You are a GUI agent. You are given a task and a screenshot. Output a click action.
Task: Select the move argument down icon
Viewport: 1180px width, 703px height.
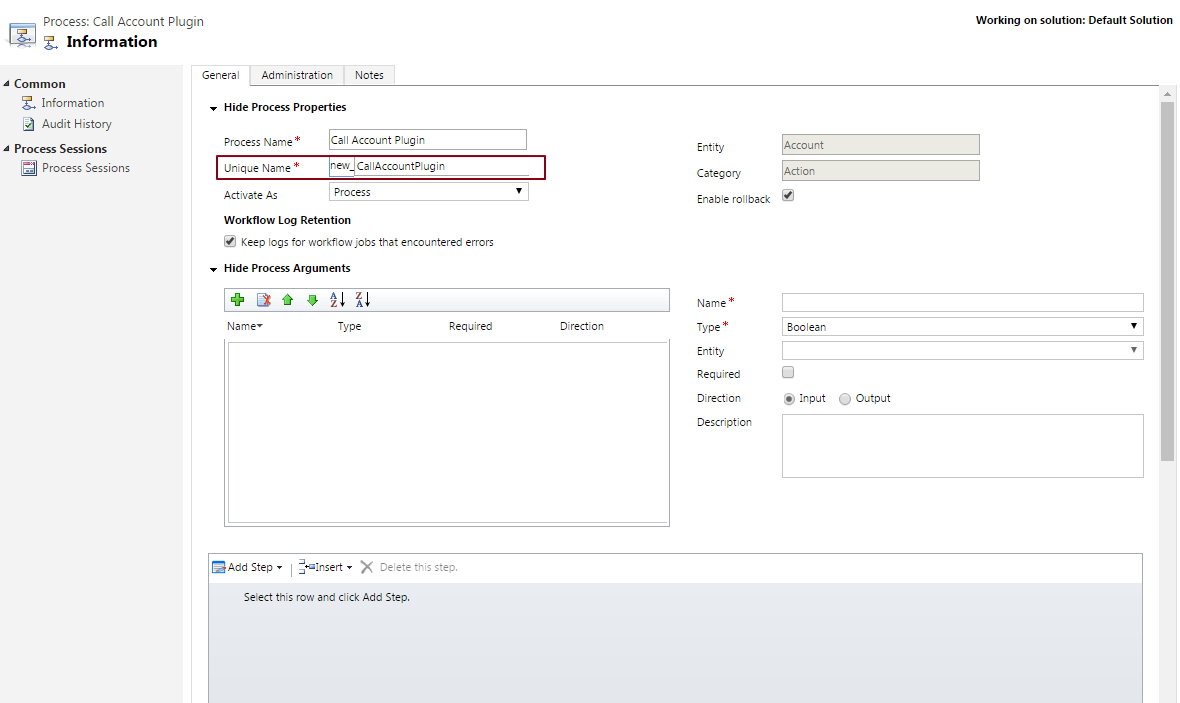[x=313, y=299]
